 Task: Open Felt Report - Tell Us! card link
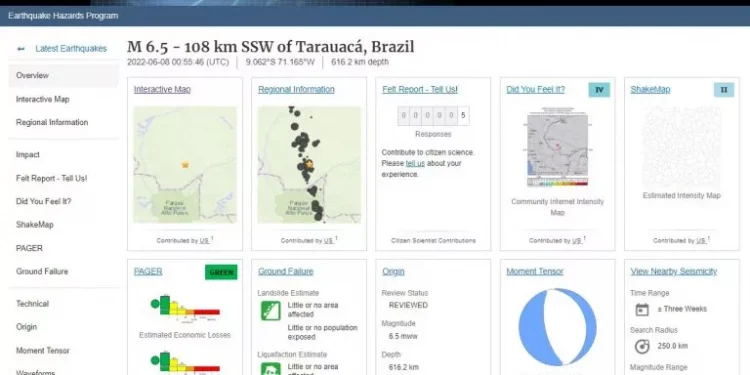[x=420, y=89]
